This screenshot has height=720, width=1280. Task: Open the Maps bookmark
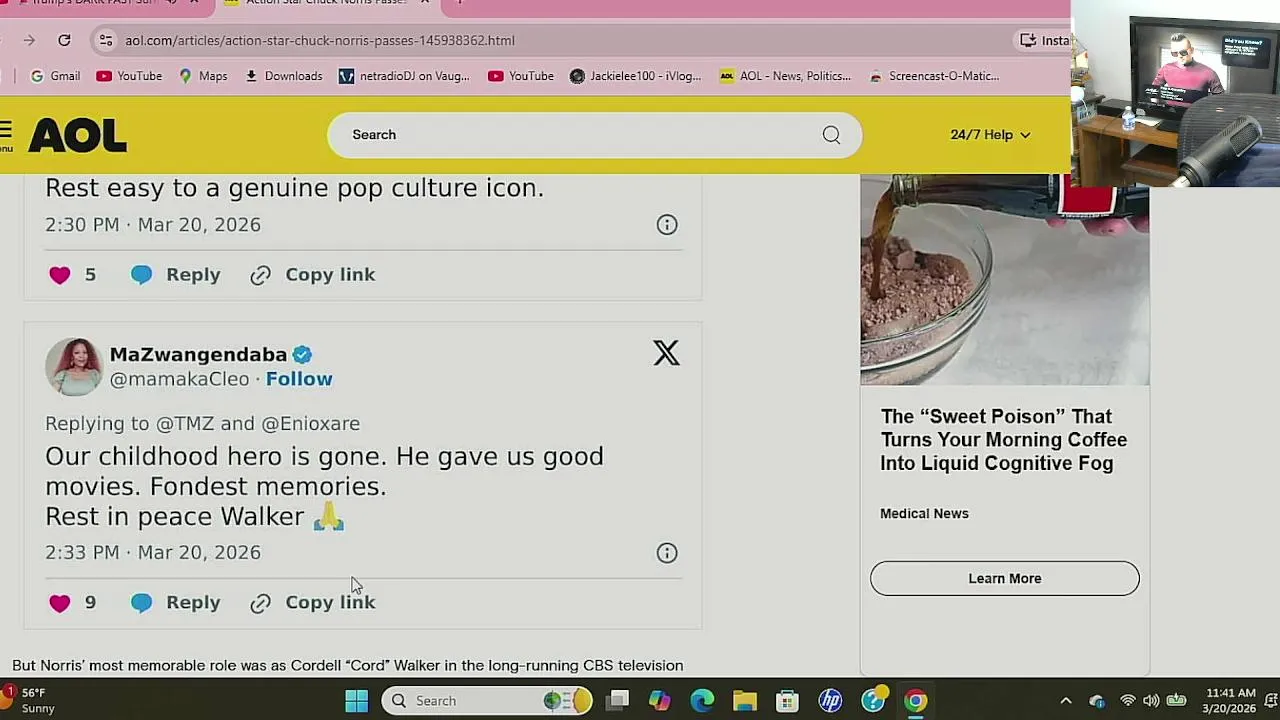203,76
